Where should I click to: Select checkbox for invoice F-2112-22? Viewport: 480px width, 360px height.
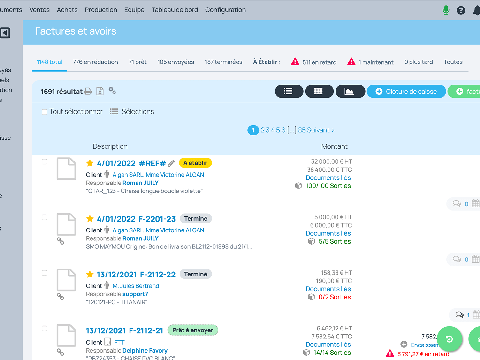click(x=44, y=273)
